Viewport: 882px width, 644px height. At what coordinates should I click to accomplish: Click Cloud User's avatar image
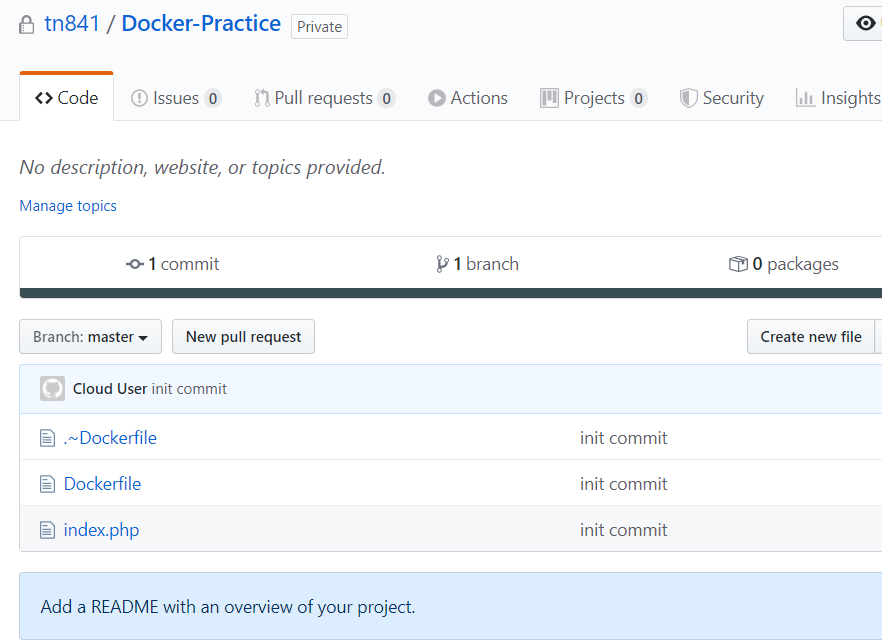51,388
